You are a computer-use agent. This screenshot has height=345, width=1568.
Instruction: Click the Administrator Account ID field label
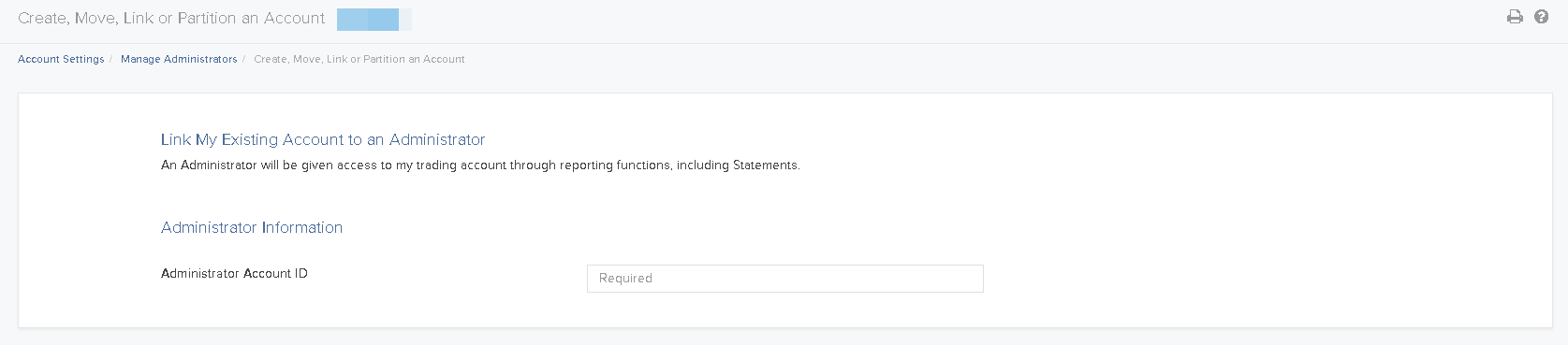pyautogui.click(x=234, y=273)
